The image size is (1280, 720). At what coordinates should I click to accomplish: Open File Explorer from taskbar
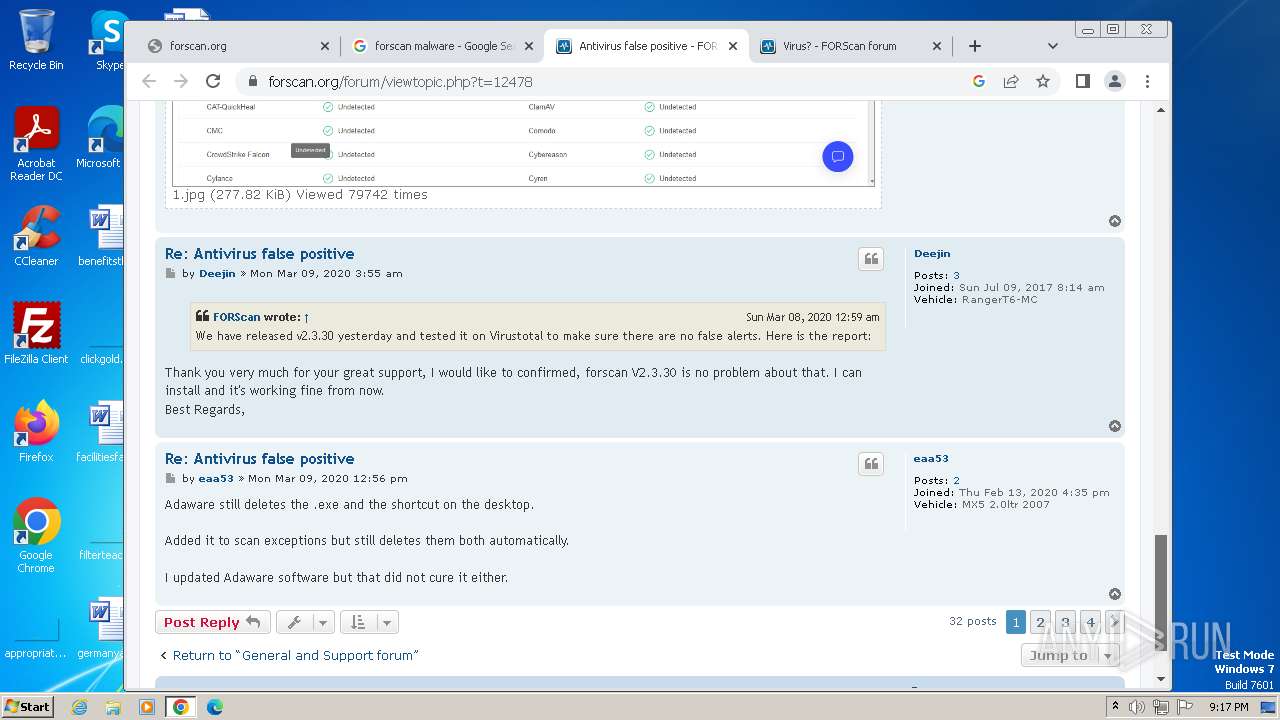(113, 707)
